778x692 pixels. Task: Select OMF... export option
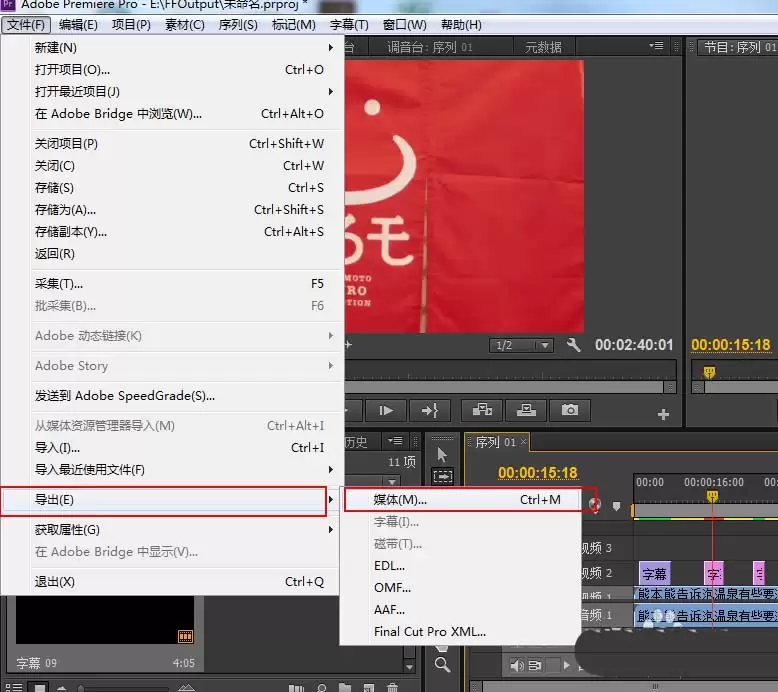461,588
